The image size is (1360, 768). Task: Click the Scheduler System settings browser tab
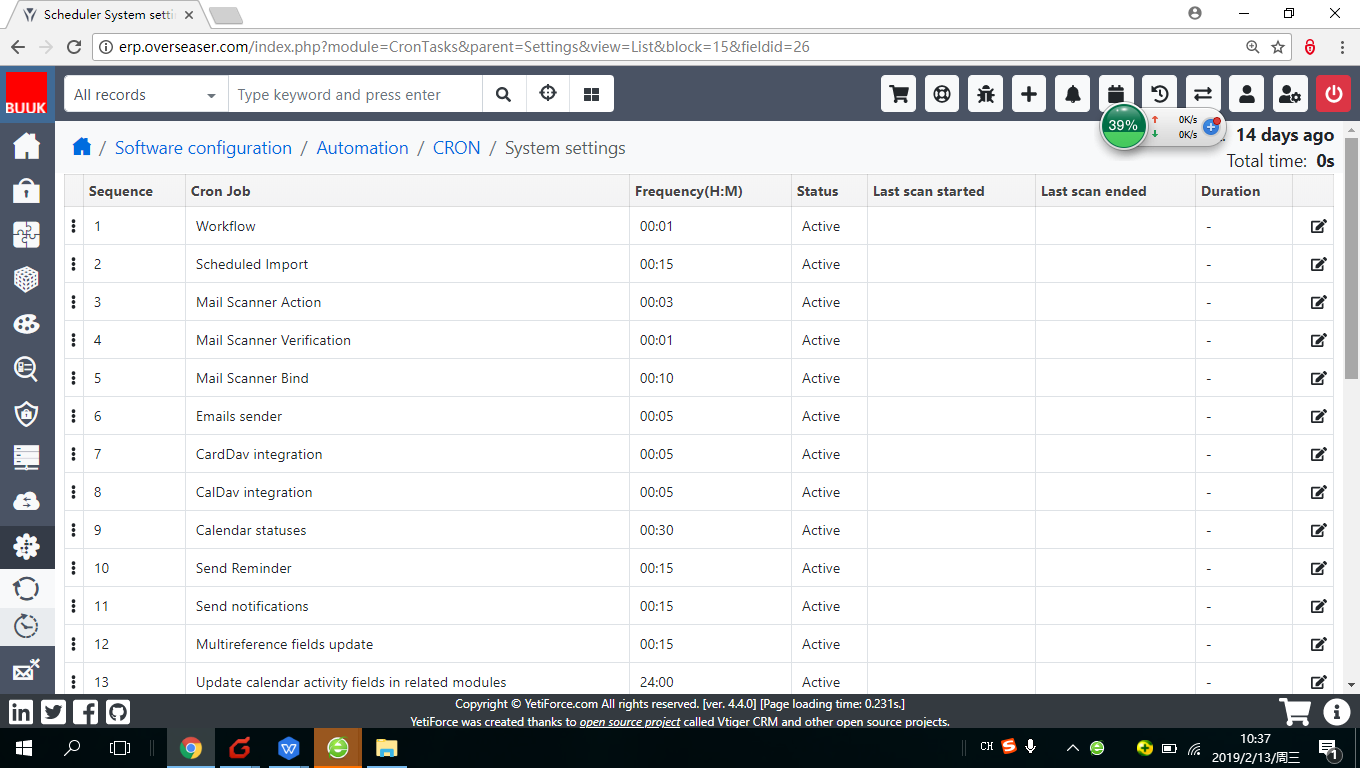tap(109, 15)
